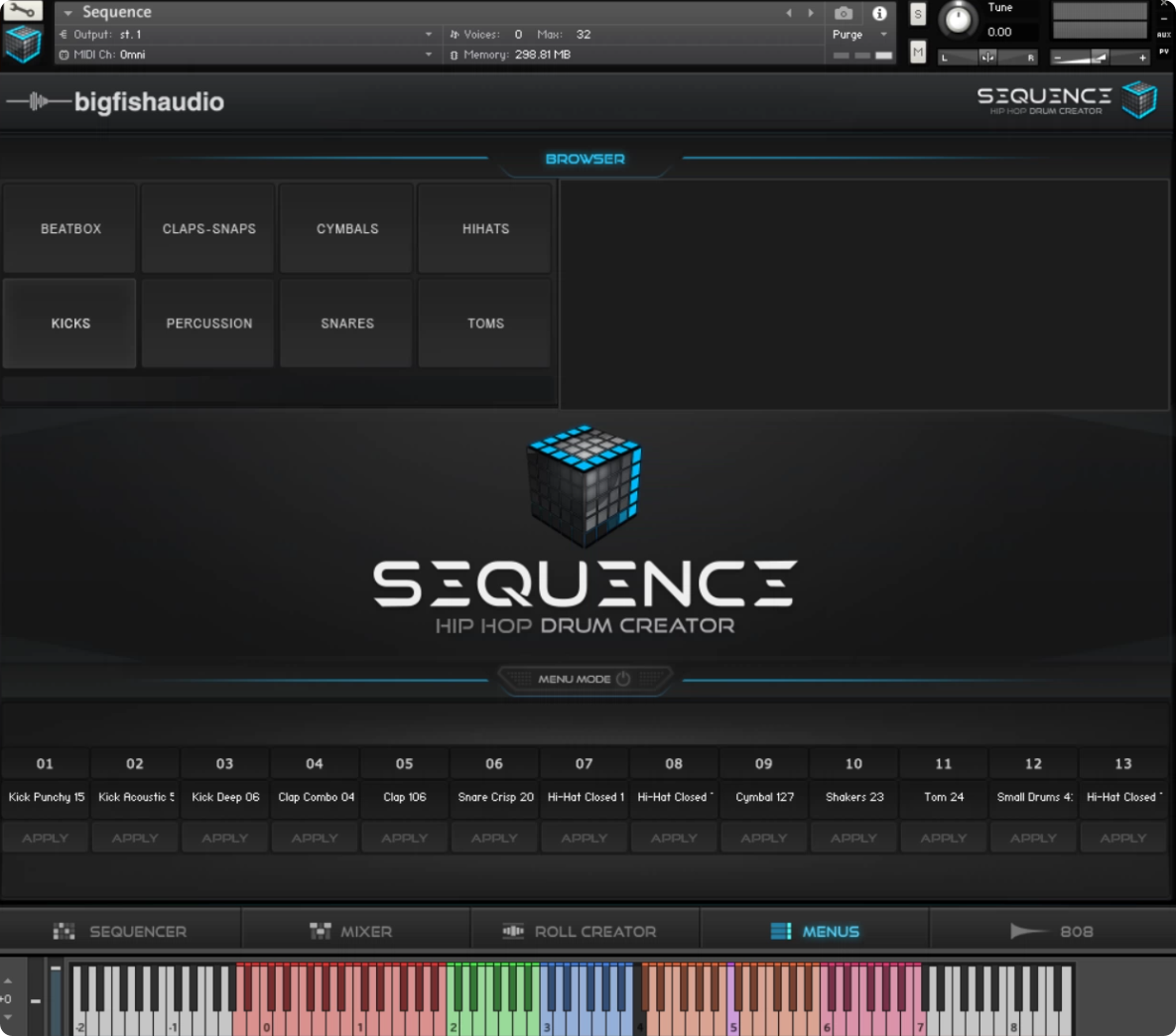Open the instrument info icon
This screenshot has height=1036, width=1176.
879,13
